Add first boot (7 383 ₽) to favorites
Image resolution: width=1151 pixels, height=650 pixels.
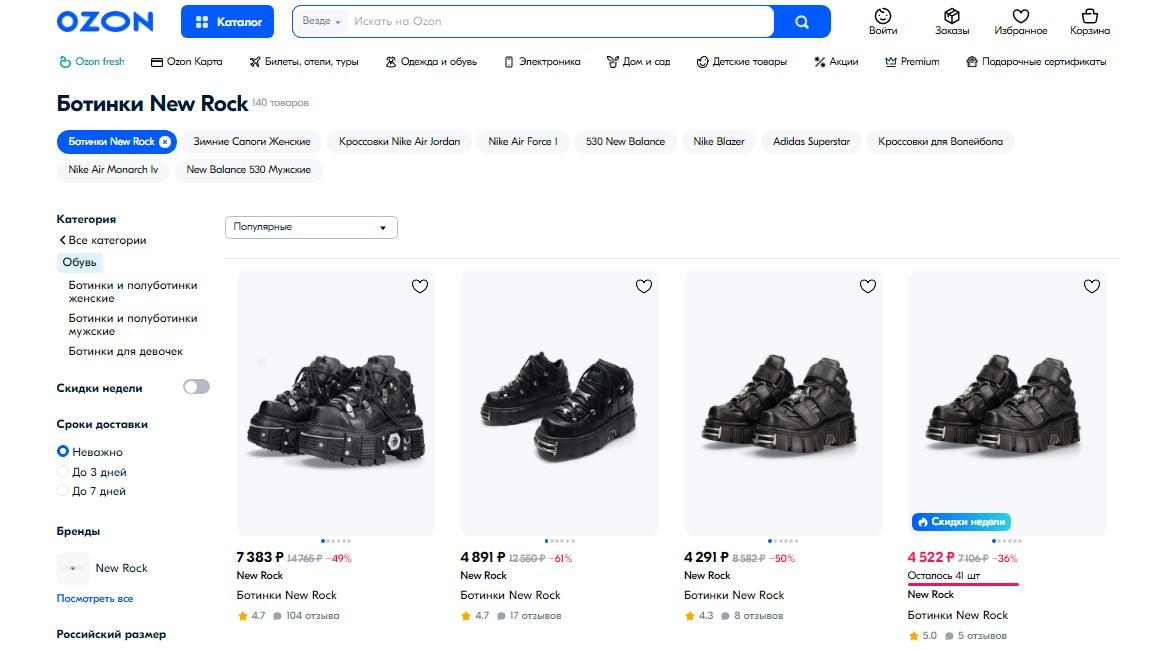click(x=420, y=287)
